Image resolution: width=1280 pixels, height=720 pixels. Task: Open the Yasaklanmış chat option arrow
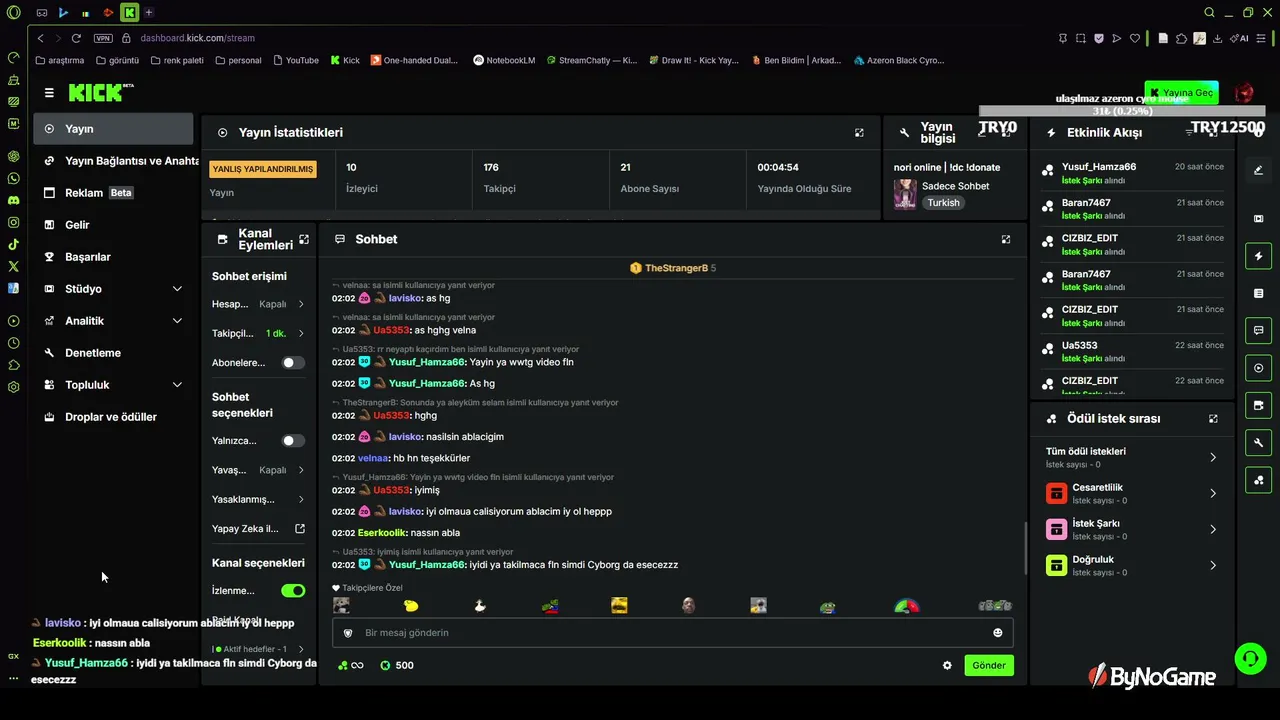pos(300,499)
